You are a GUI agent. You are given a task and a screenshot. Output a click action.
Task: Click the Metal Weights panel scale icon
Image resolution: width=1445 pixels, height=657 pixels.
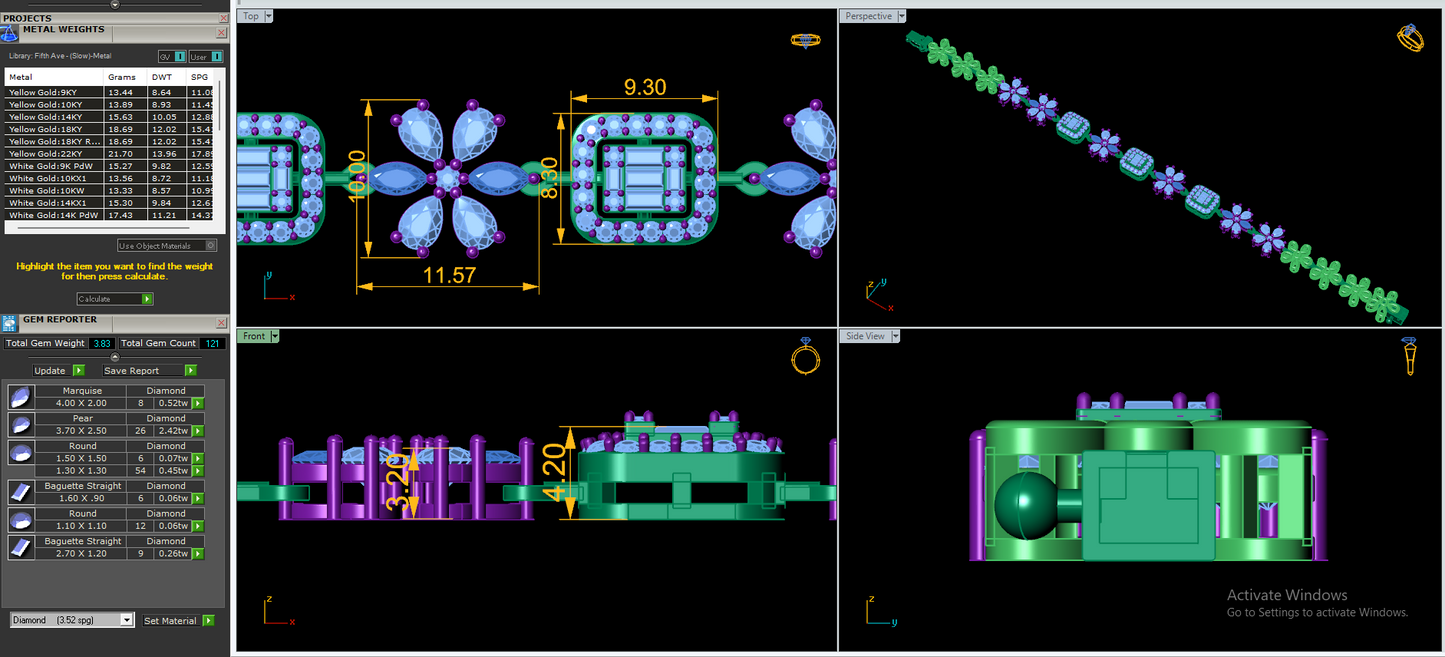coord(10,32)
